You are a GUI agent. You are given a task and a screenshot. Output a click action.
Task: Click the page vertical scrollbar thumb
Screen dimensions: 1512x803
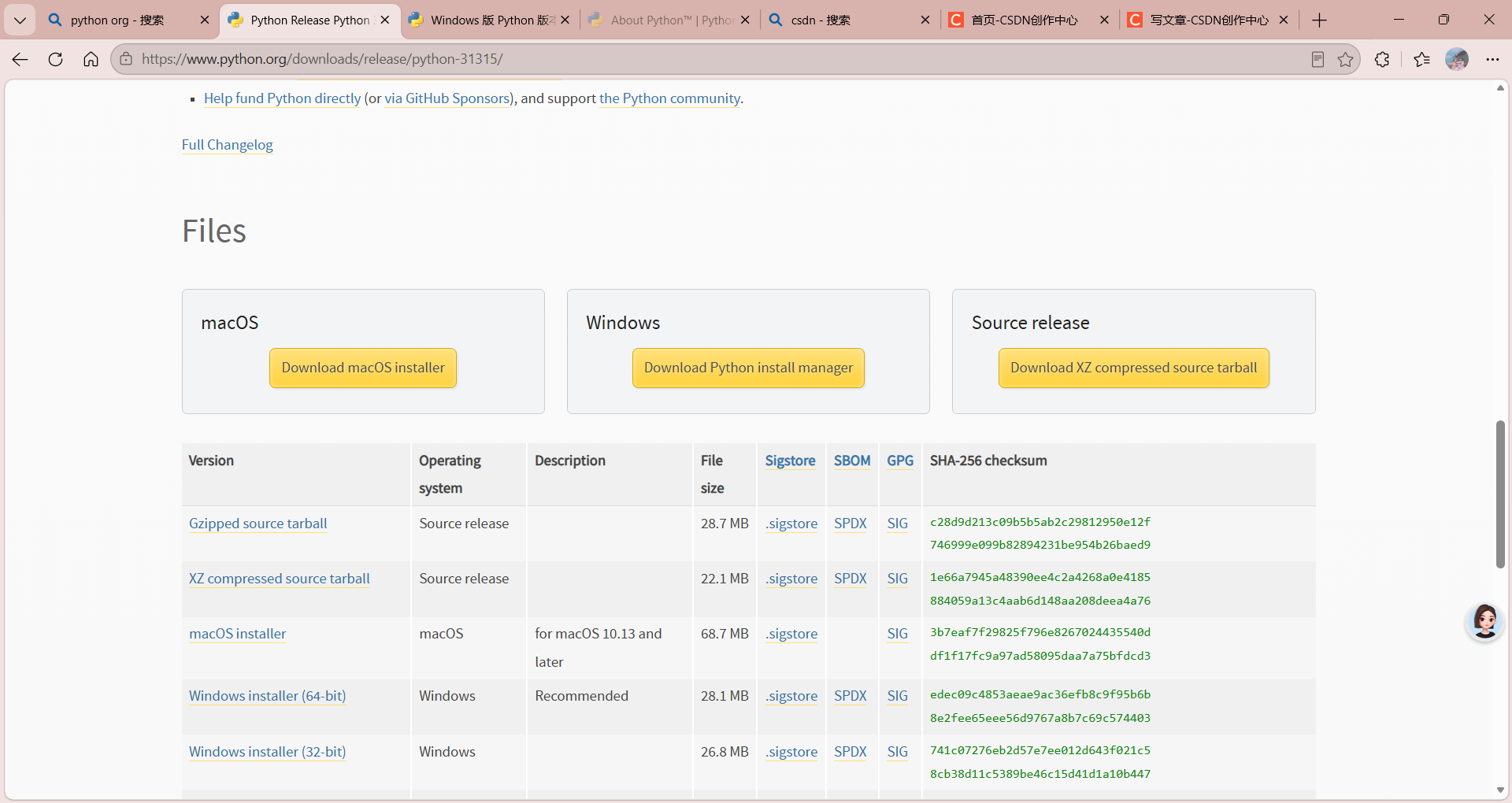click(1500, 494)
